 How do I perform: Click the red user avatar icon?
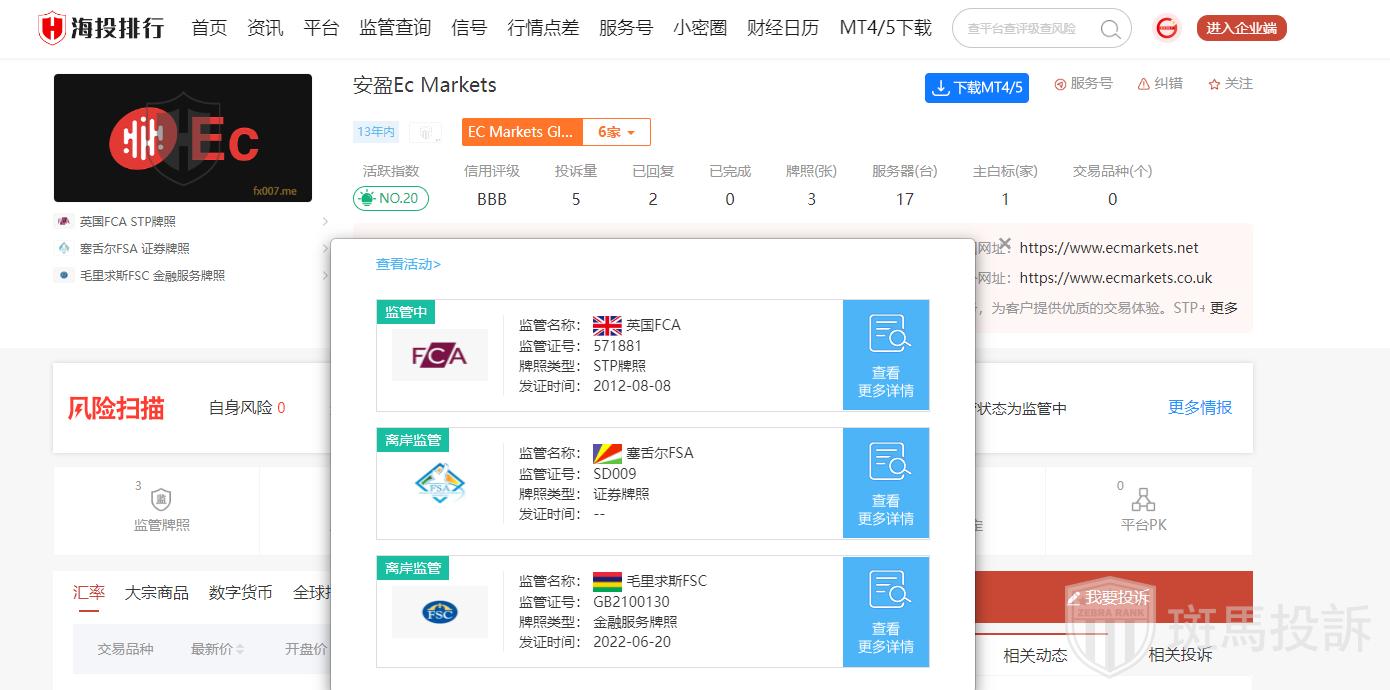click(1166, 28)
